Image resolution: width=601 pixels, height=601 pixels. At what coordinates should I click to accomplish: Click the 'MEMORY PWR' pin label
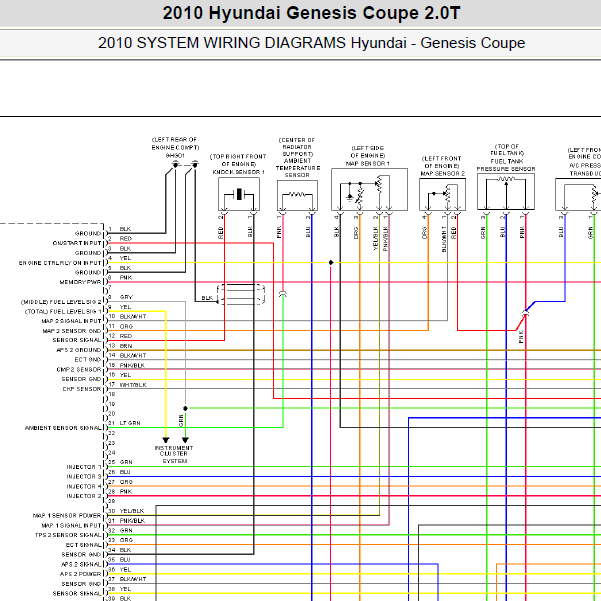coord(80,282)
